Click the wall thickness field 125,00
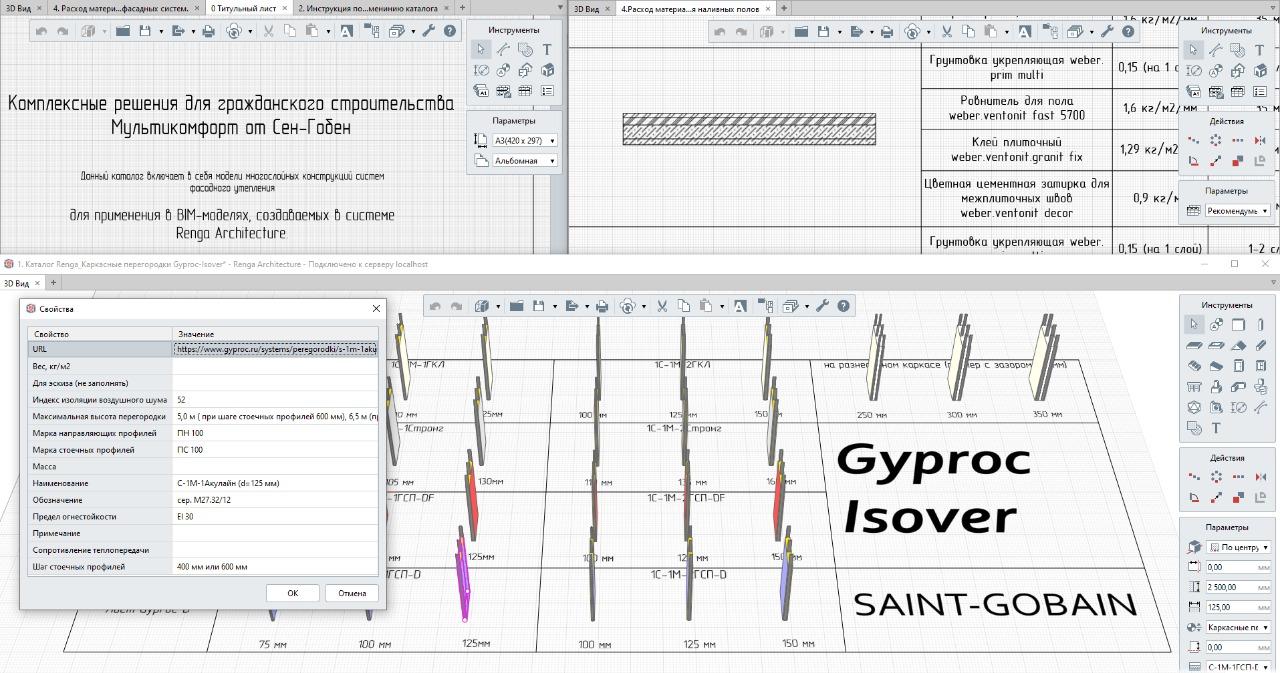Image resolution: width=1280 pixels, height=673 pixels. pos(1238,606)
